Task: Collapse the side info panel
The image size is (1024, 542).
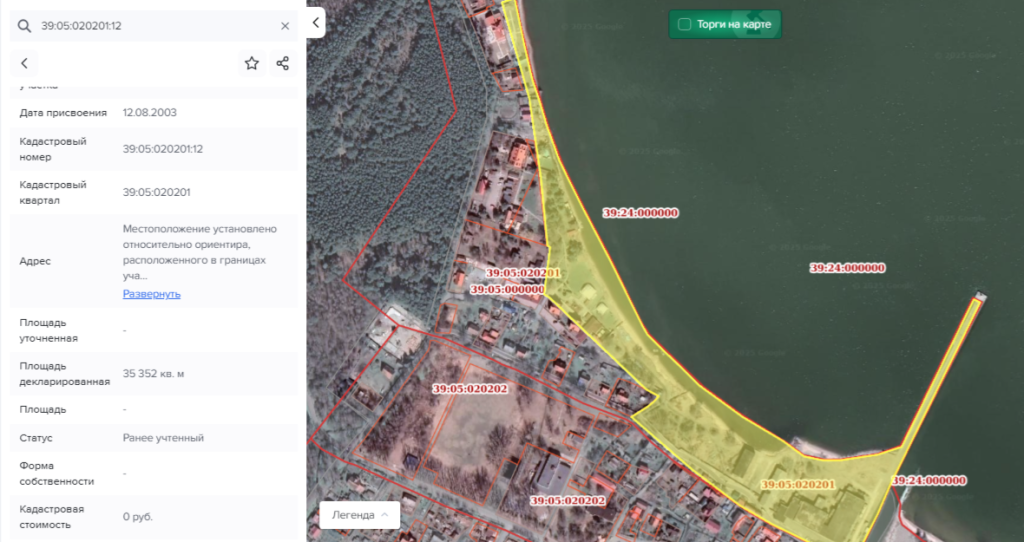Action: 316,21
